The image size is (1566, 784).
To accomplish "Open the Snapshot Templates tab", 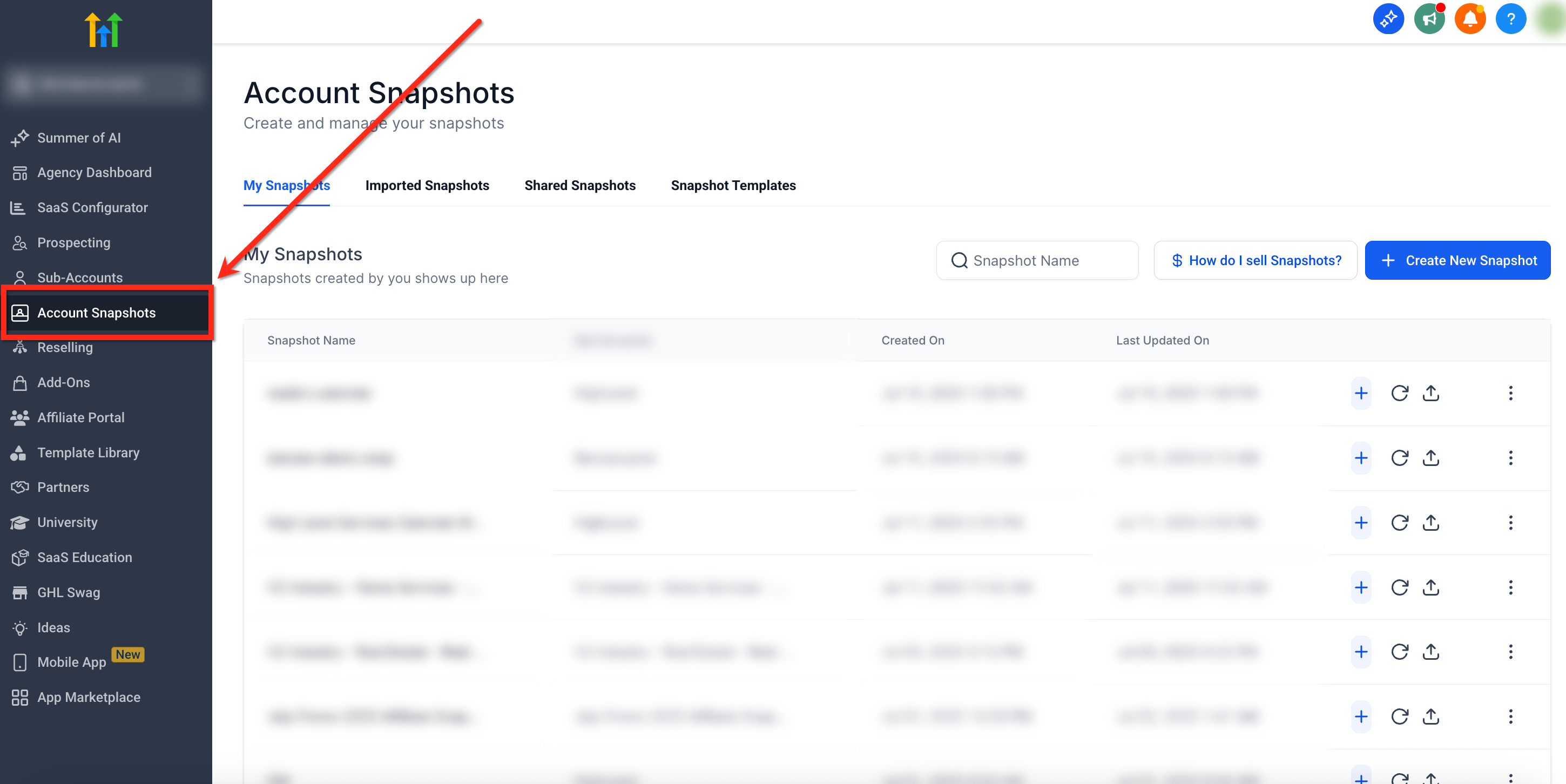I will [733, 185].
